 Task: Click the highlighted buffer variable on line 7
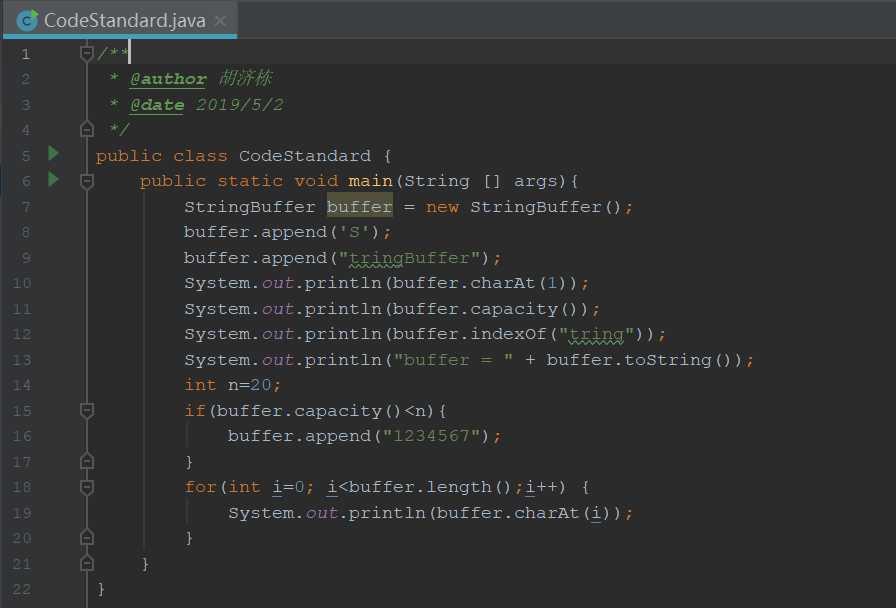click(x=359, y=206)
